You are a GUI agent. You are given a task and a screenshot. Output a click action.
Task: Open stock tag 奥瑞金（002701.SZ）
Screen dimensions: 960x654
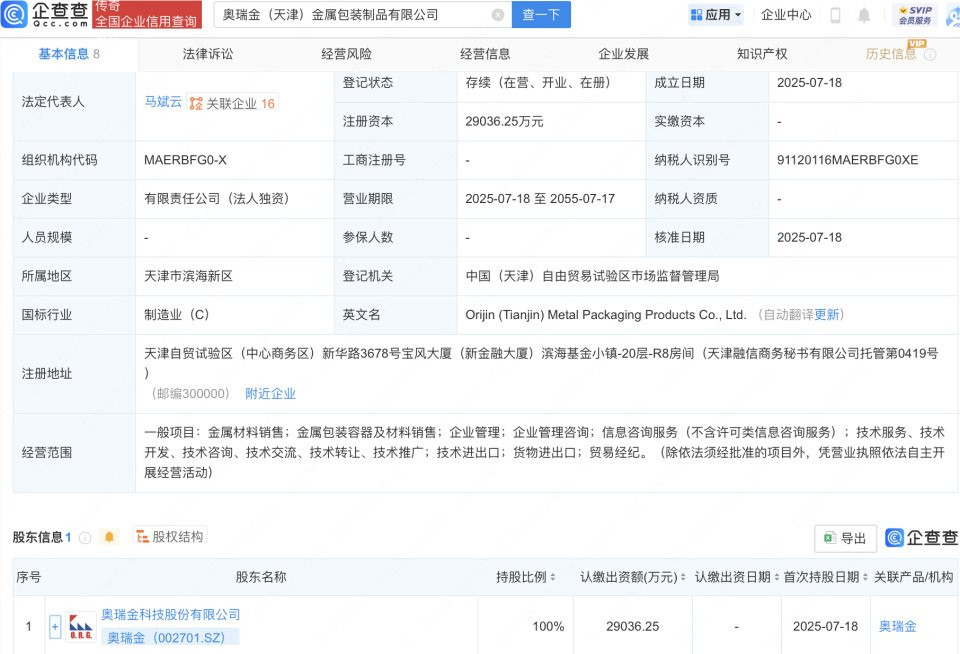[170, 637]
